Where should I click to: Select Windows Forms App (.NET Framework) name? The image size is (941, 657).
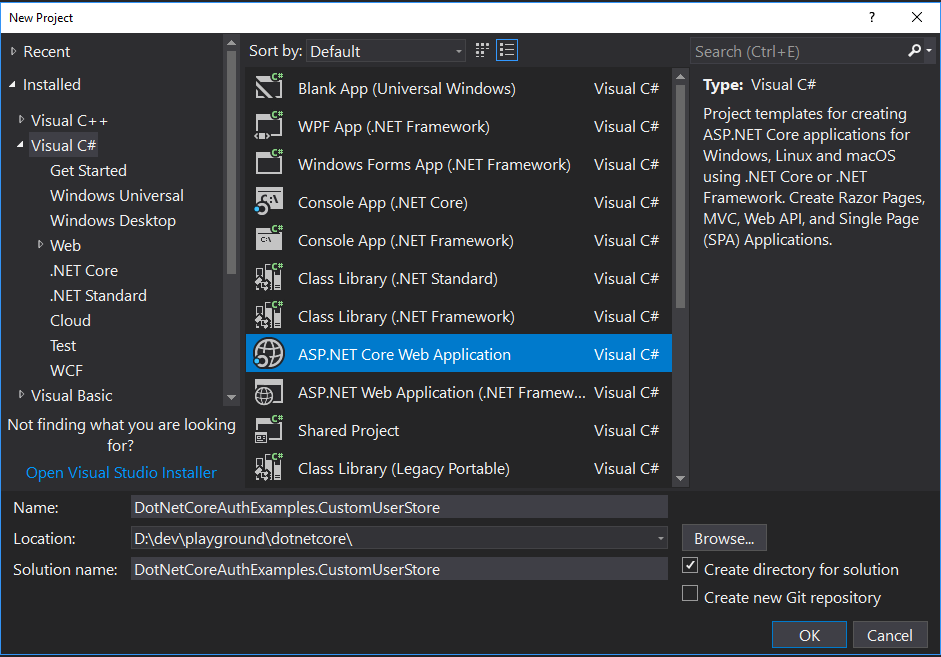coord(434,164)
